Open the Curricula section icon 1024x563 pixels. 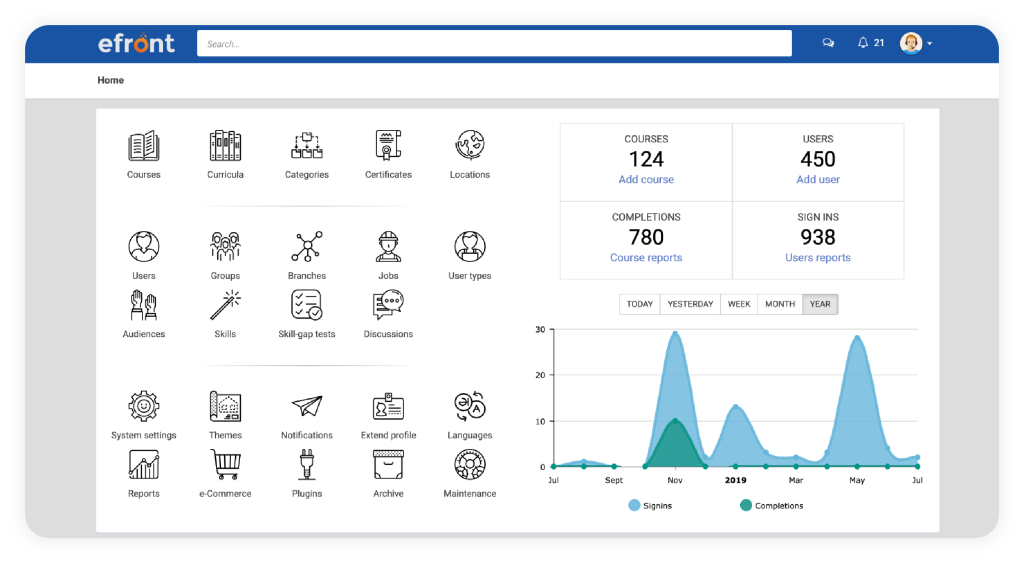[225, 147]
